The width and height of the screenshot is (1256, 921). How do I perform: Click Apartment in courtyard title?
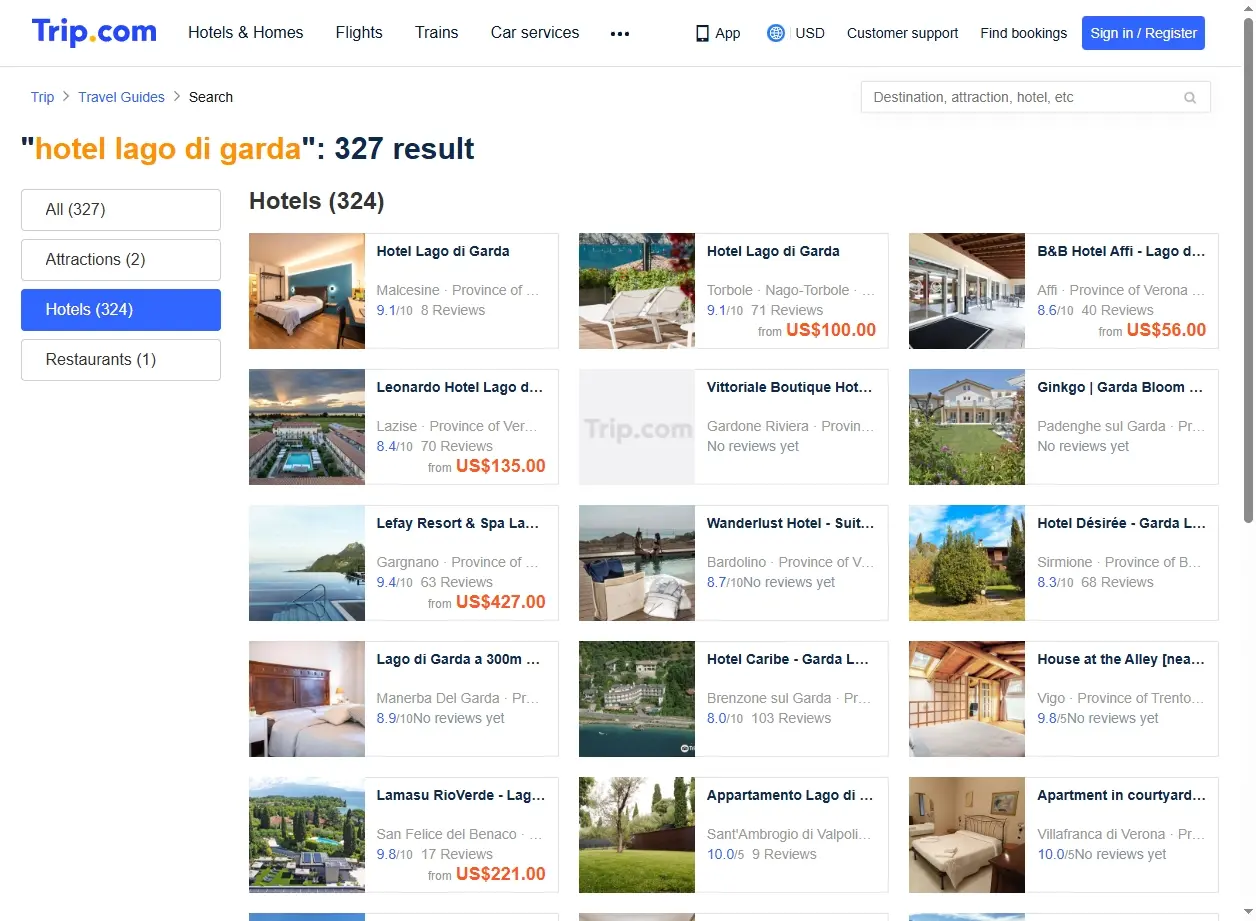[x=1121, y=795]
